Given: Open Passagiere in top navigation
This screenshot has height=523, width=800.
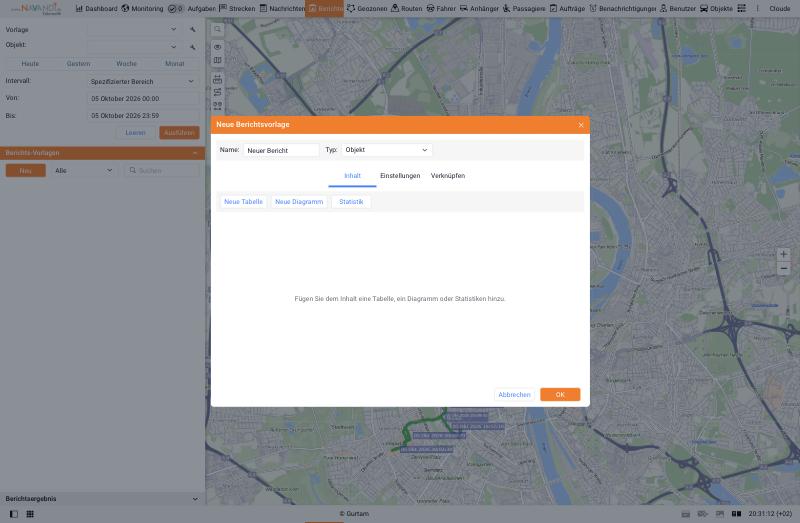Looking at the screenshot, I should coord(523,9).
